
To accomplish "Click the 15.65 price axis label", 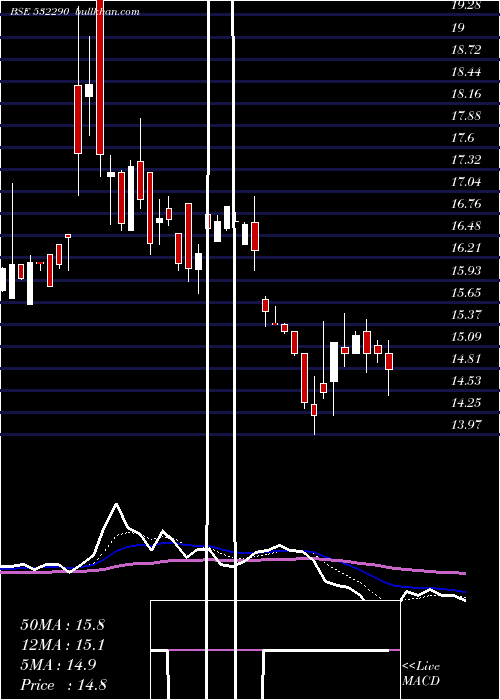I will tap(466, 292).
